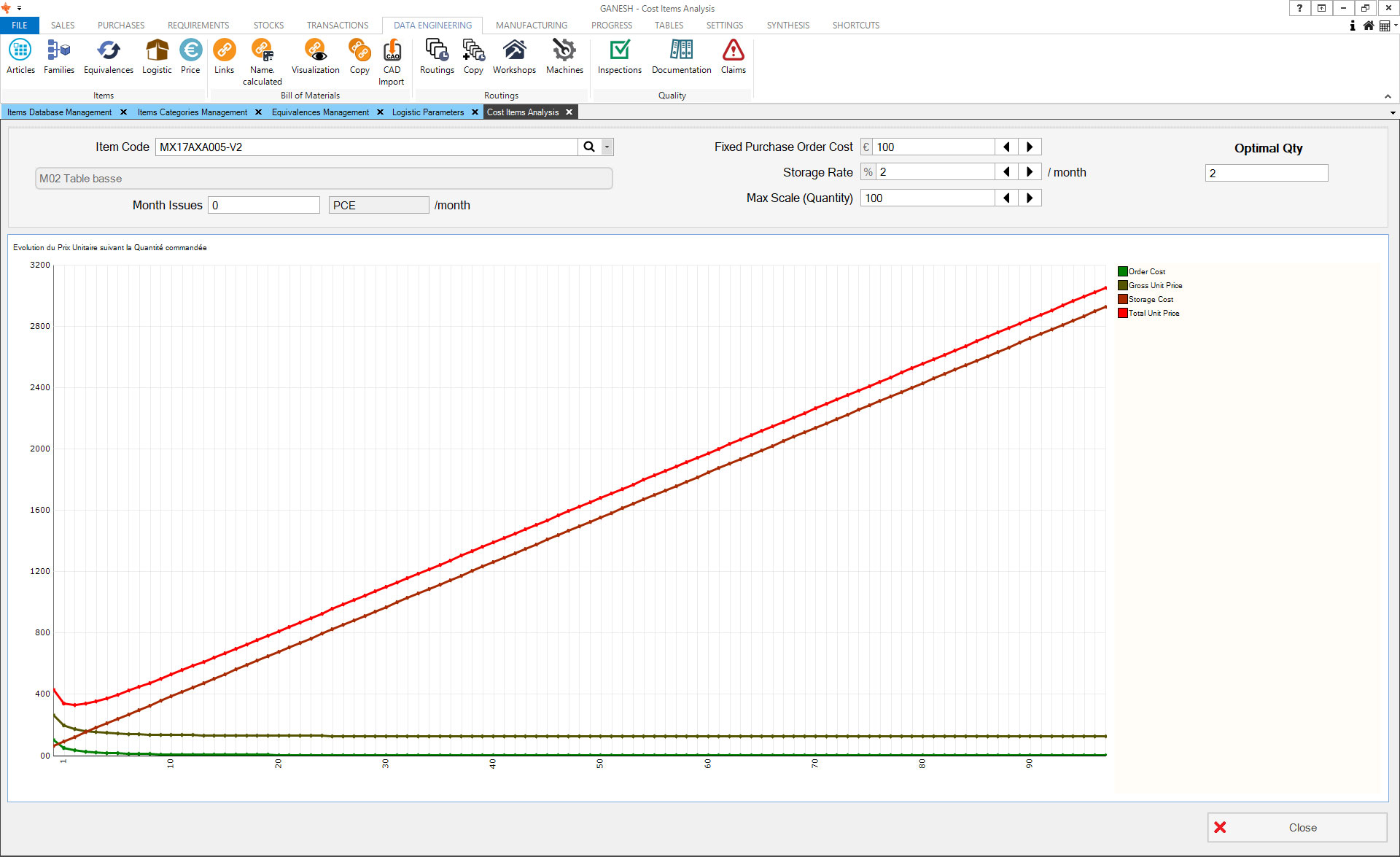This screenshot has height=857, width=1400.
Task: Increase Max Scale Quantity right arrow
Action: point(1030,198)
